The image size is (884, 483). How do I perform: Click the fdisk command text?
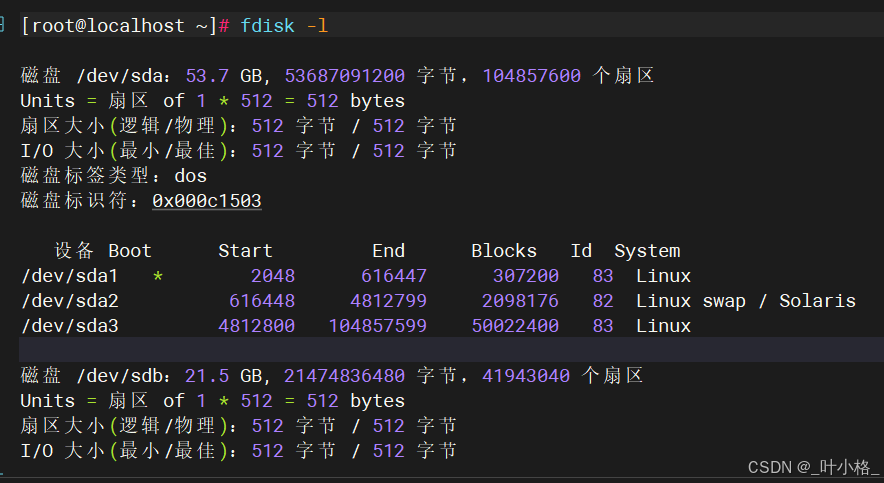[267, 26]
